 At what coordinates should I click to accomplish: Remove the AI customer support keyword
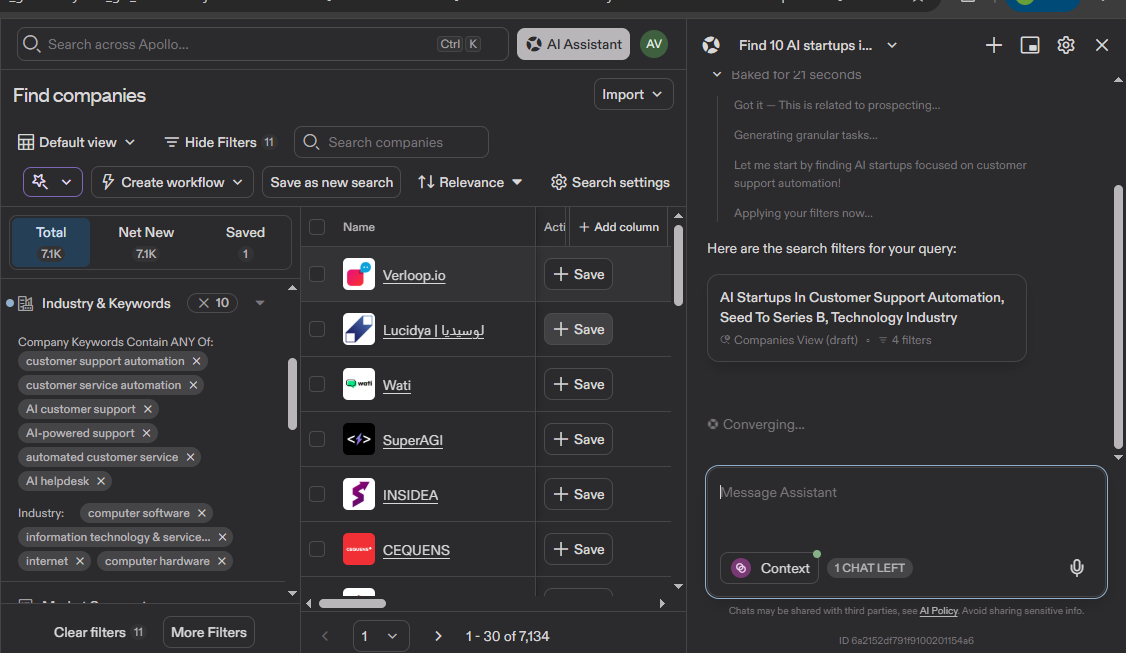(147, 409)
